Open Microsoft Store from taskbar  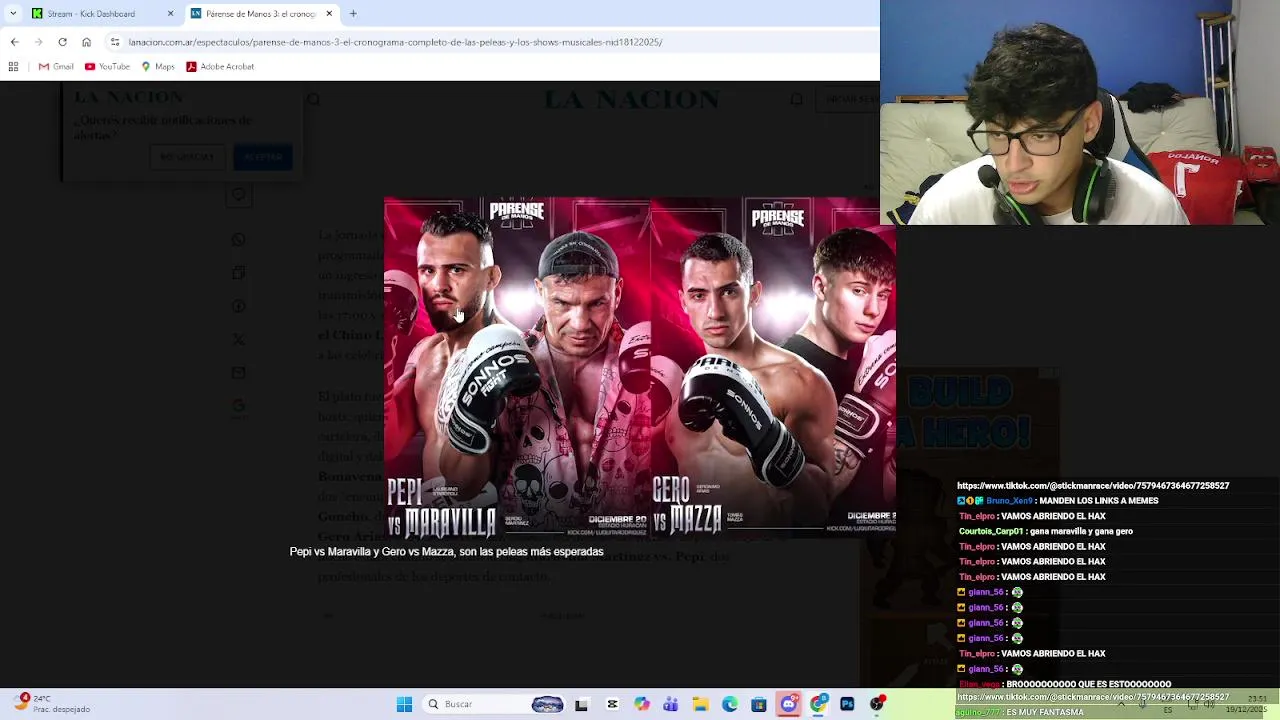coord(759,704)
